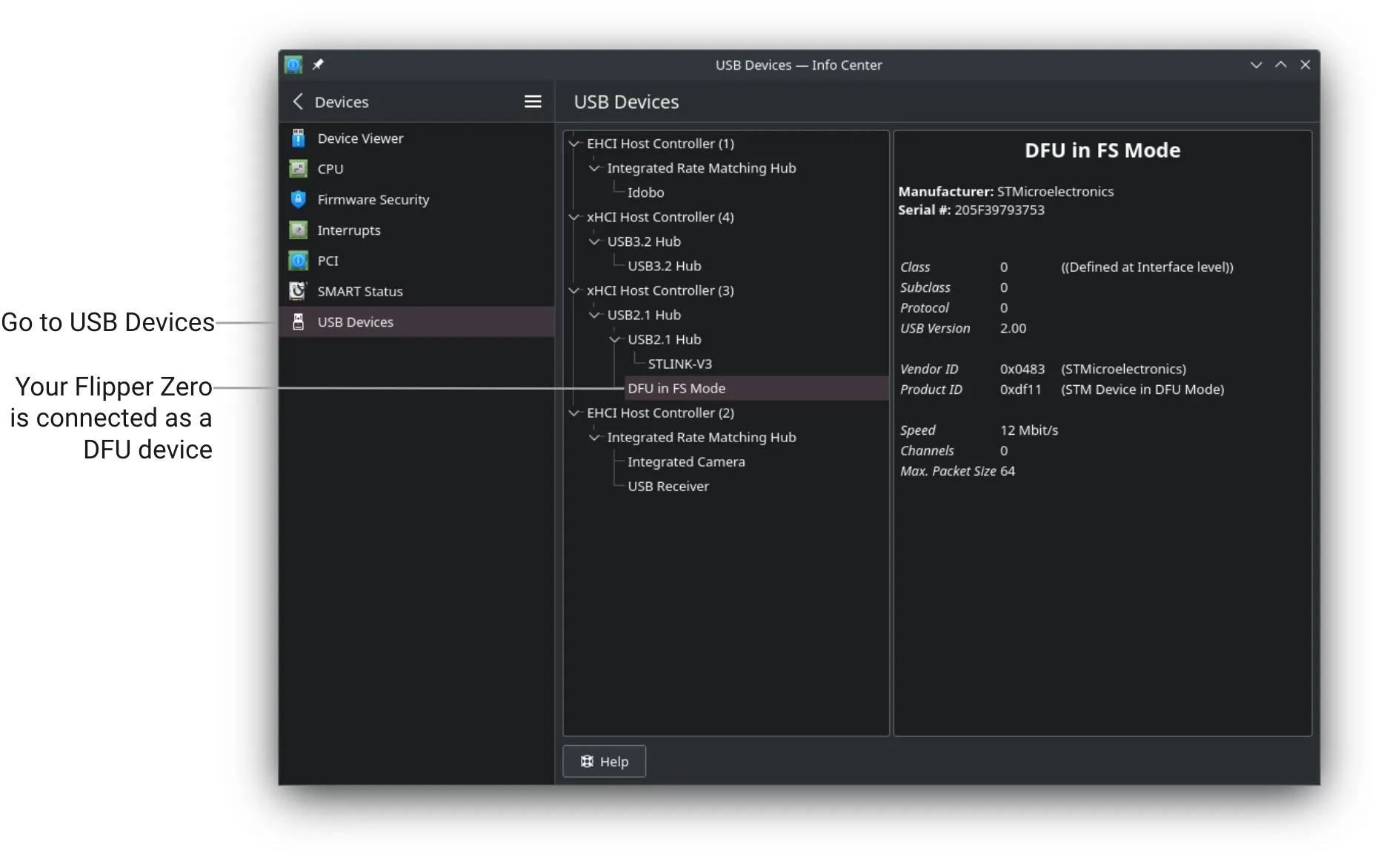Open the PCI module
The image size is (1384, 868).
point(416,261)
